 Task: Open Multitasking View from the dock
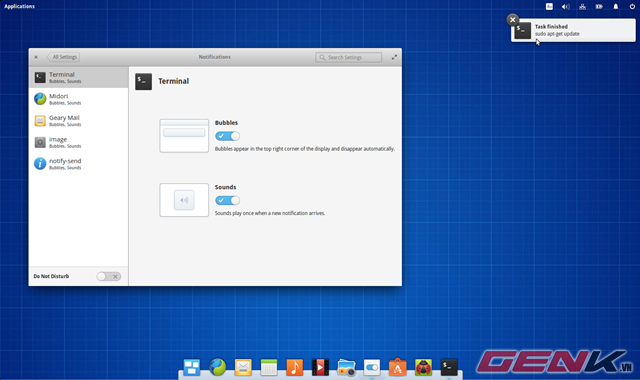(191, 367)
